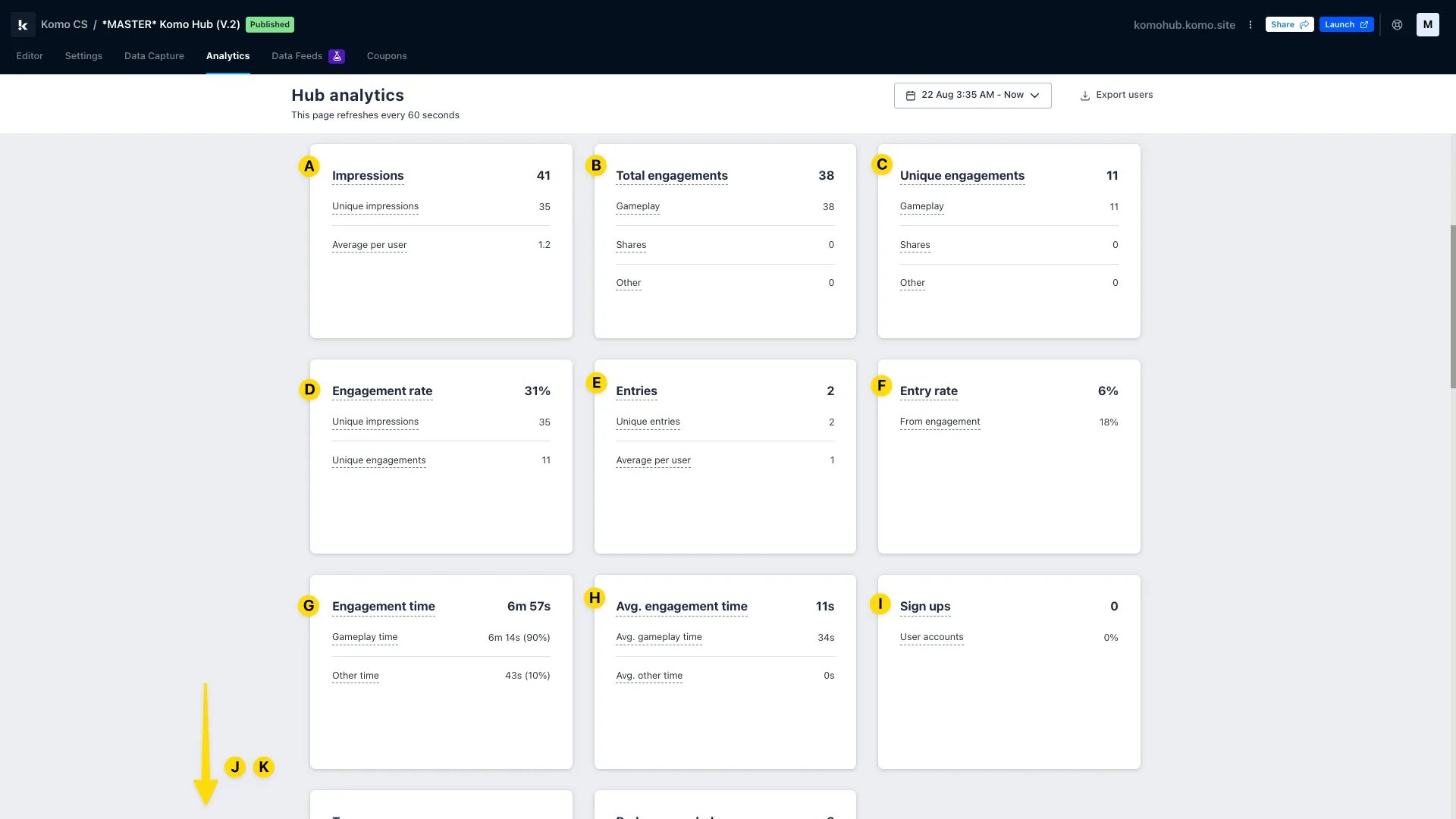Click Other in Total engagements card

click(x=629, y=283)
